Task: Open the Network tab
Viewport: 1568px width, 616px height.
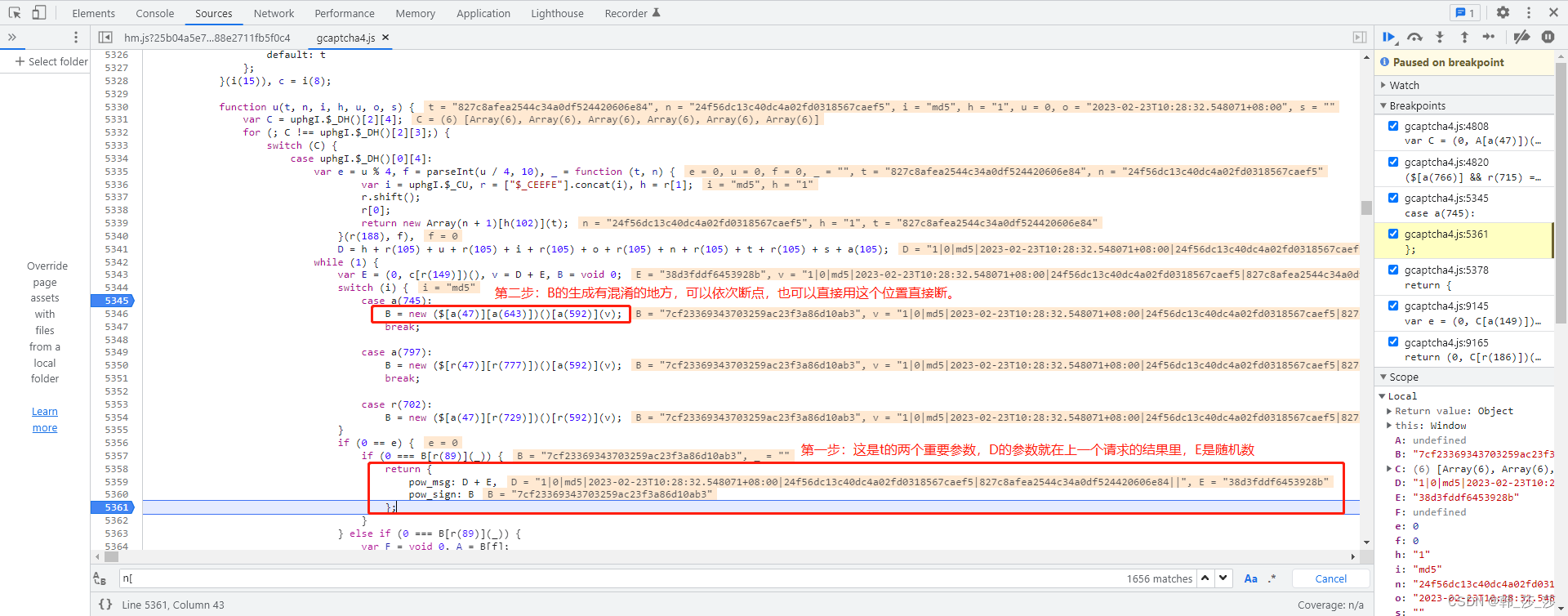Action: 274,13
